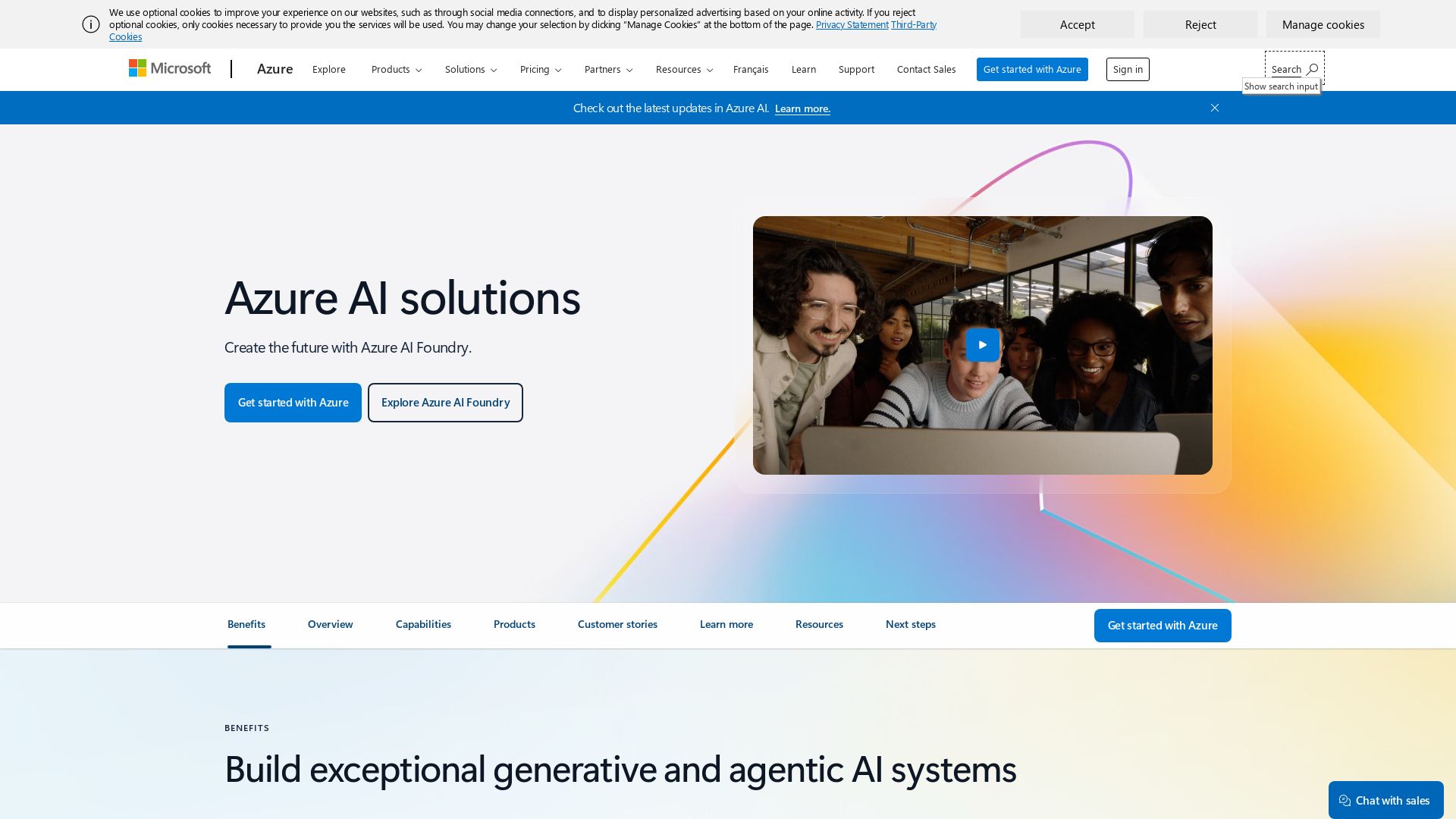Image resolution: width=1456 pixels, height=819 pixels.
Task: Open the Pricing dropdown
Action: click(x=540, y=69)
